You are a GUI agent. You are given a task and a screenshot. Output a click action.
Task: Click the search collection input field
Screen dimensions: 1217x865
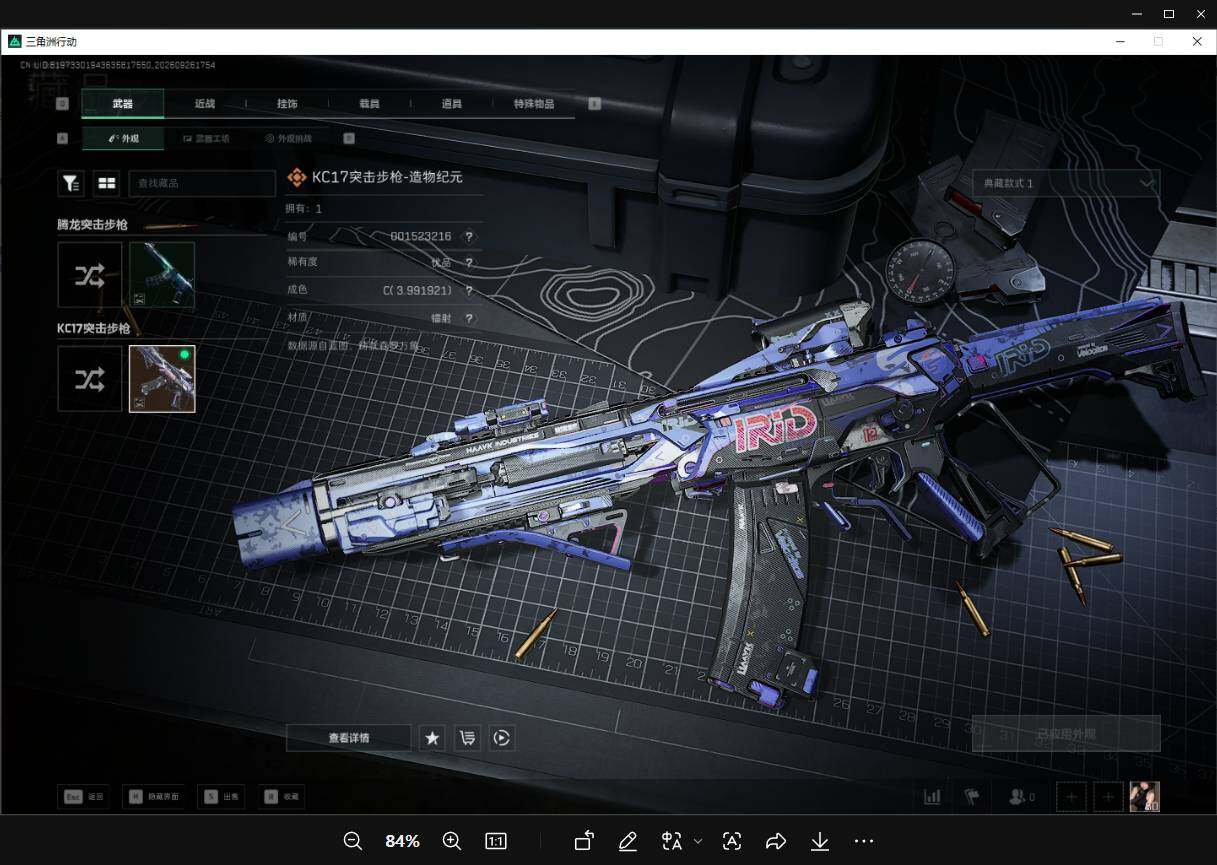click(x=202, y=183)
